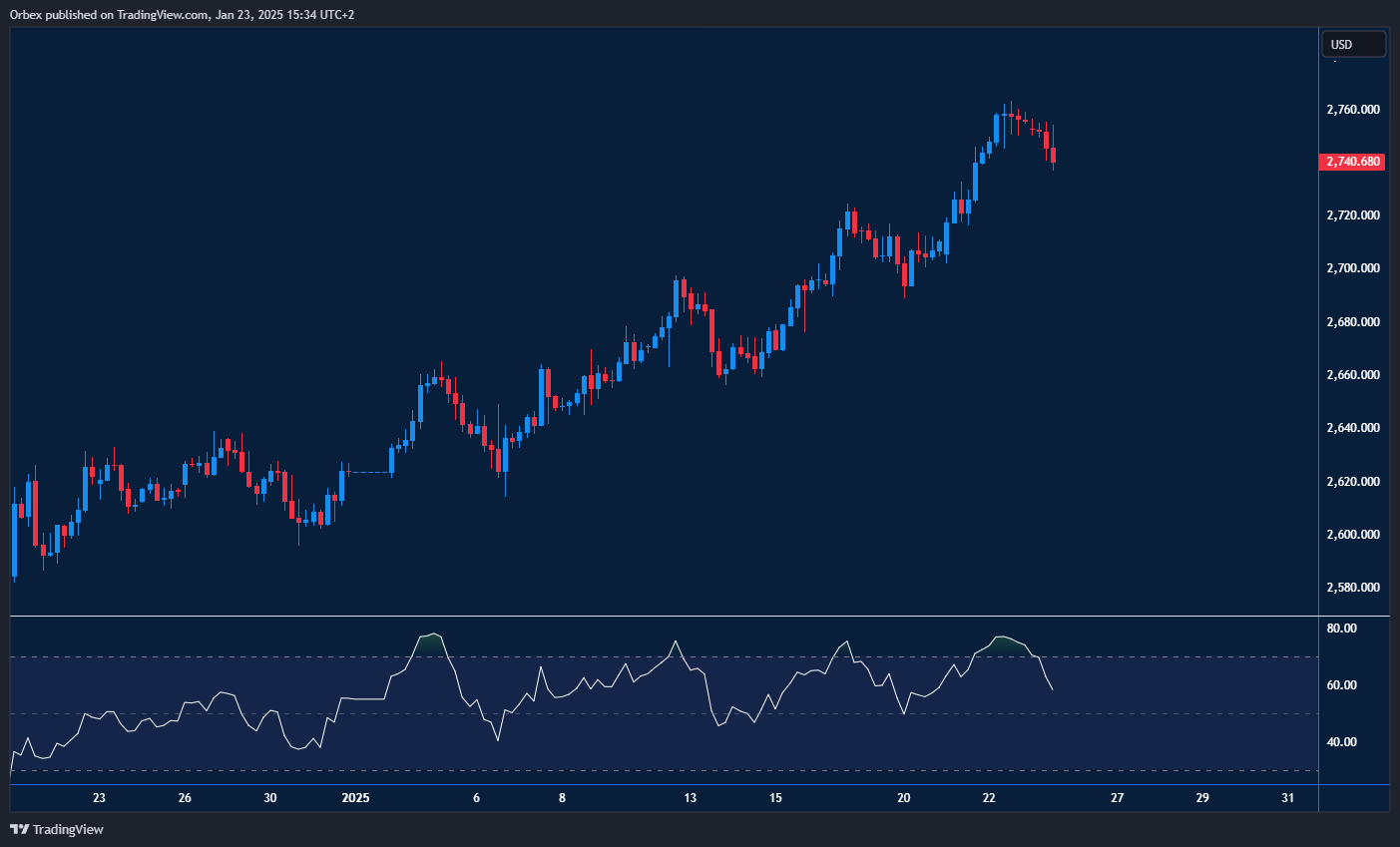
Task: Open the Orbex publisher link
Action: click(30, 14)
